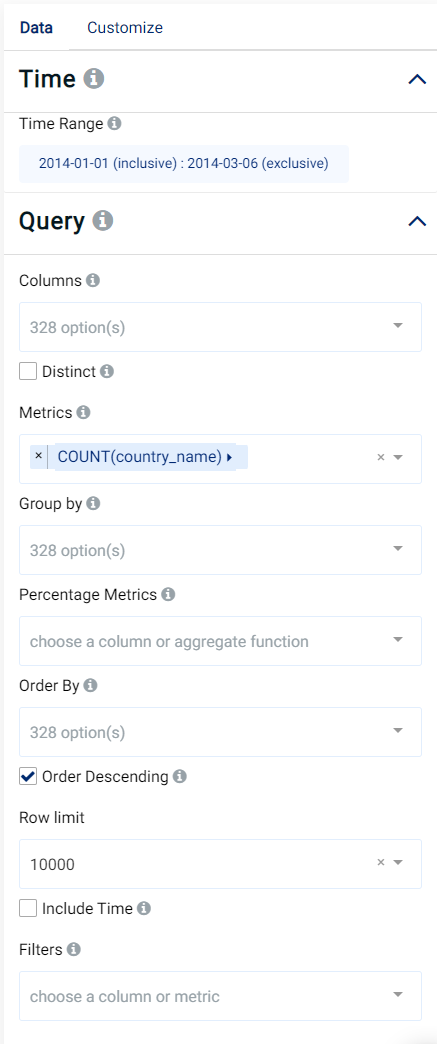Collapse the Query section chevron
Viewport: 437px width, 1044px height.
click(417, 221)
